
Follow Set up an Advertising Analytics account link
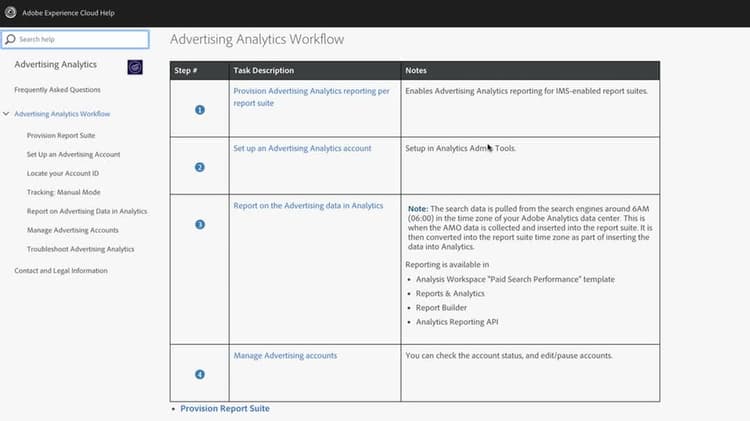[x=302, y=148]
